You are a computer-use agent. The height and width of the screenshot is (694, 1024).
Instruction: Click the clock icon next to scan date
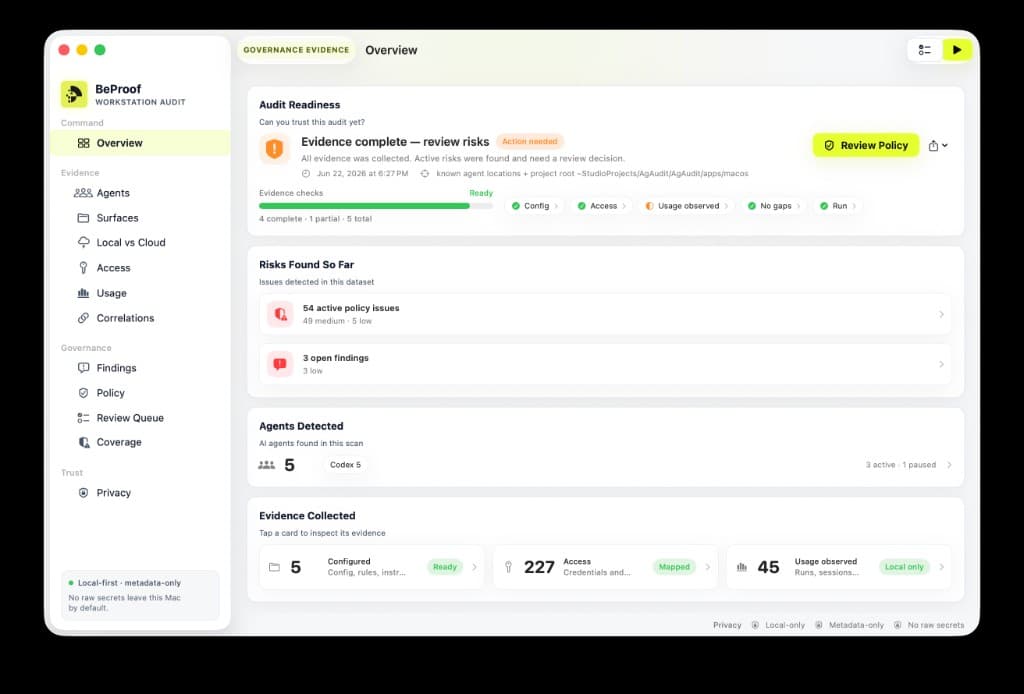(306, 174)
